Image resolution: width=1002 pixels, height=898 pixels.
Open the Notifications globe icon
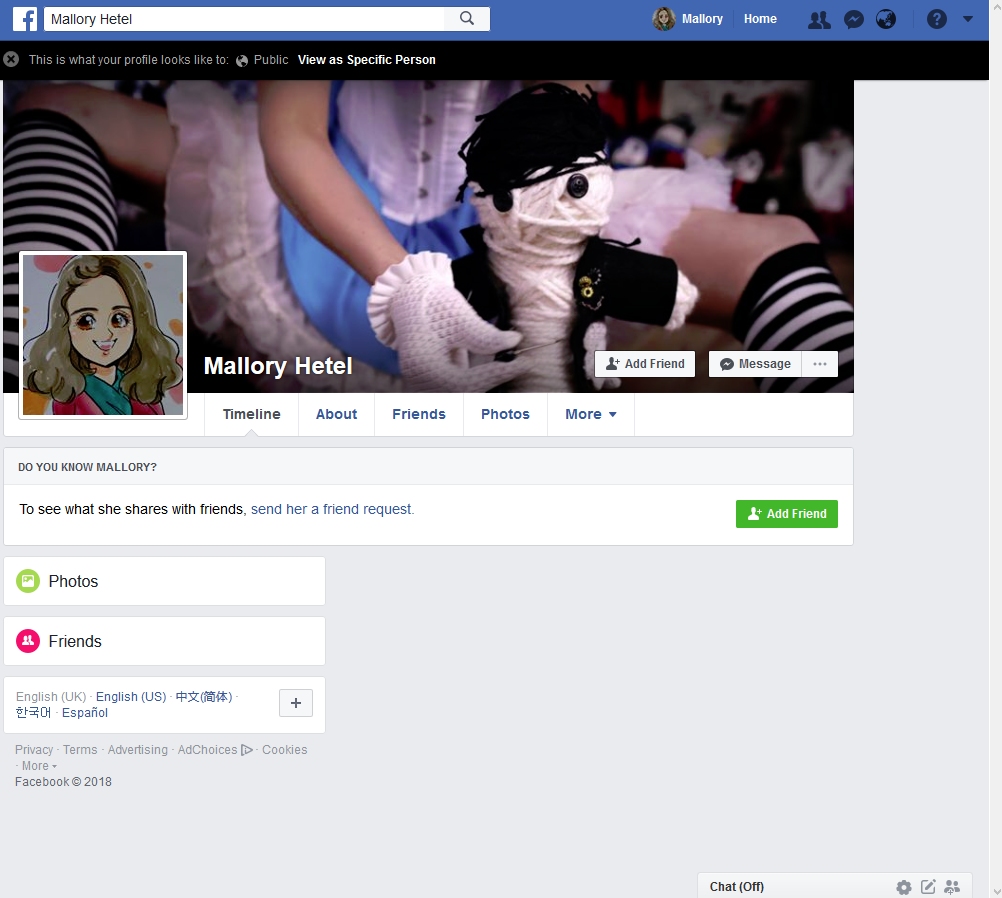coord(885,19)
